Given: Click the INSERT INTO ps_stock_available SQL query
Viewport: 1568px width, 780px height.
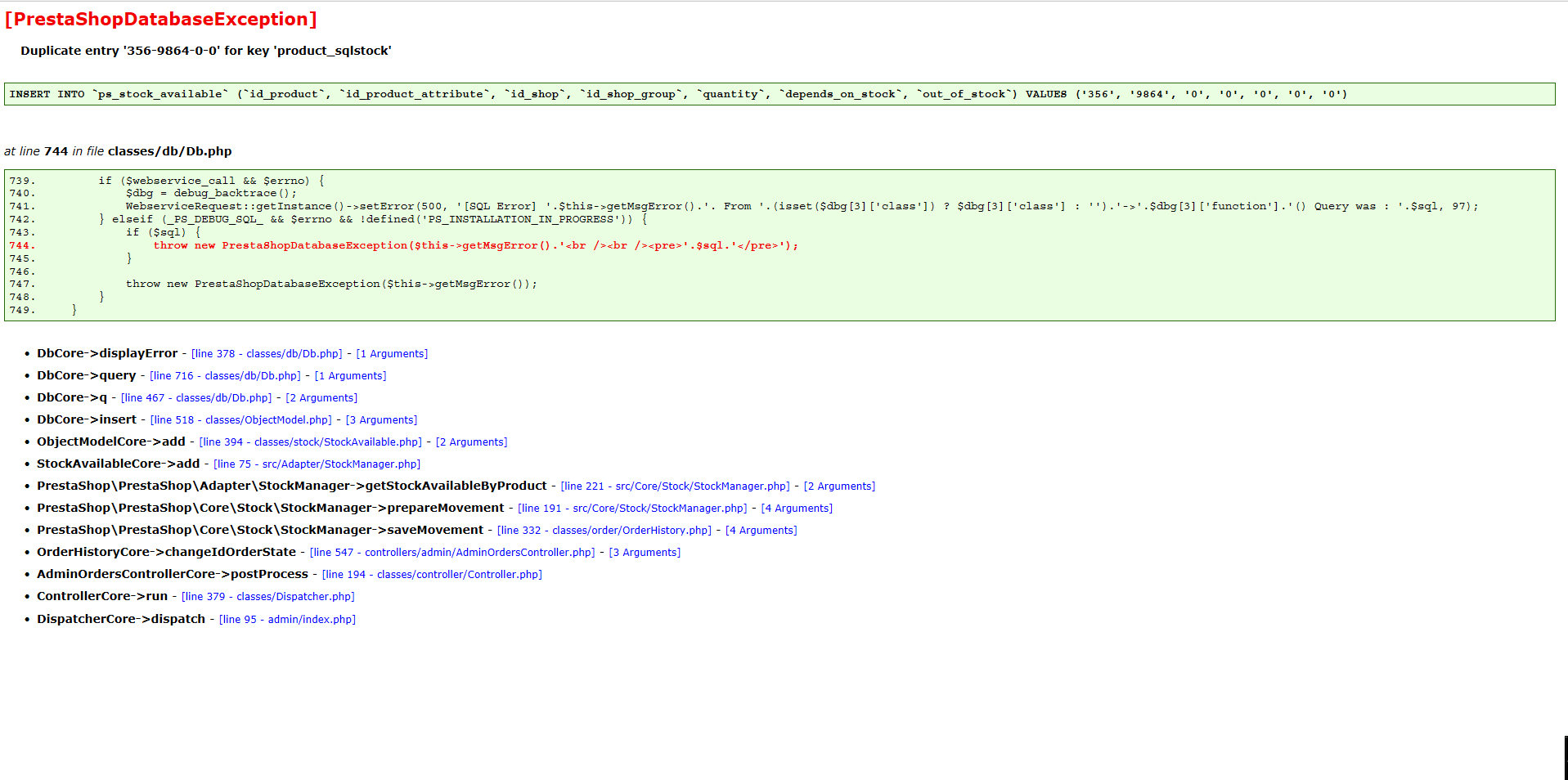Looking at the screenshot, I should pos(678,94).
